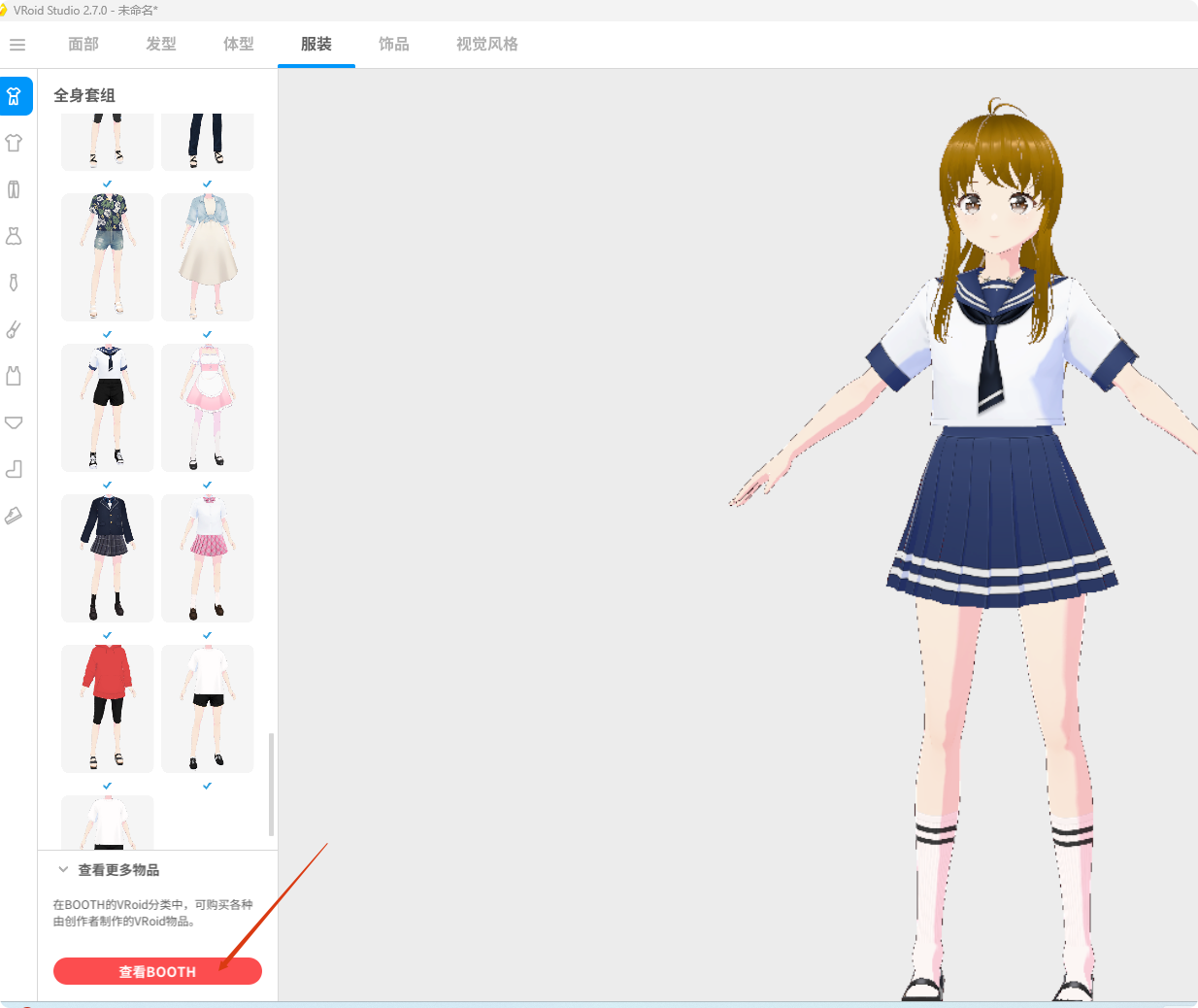Open the shoes category icon

coord(14,516)
